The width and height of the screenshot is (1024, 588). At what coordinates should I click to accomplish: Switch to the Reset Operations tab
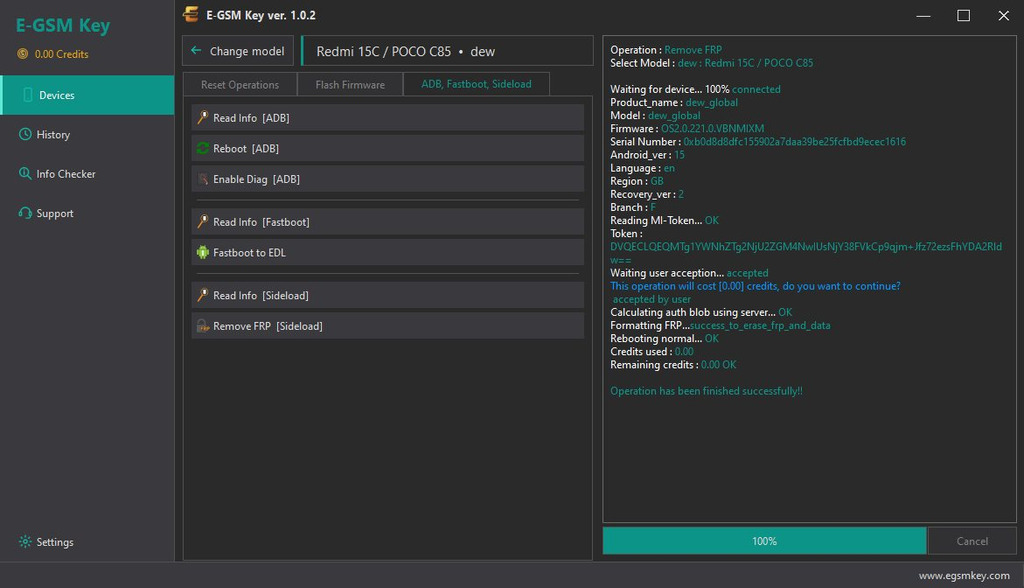click(x=240, y=84)
